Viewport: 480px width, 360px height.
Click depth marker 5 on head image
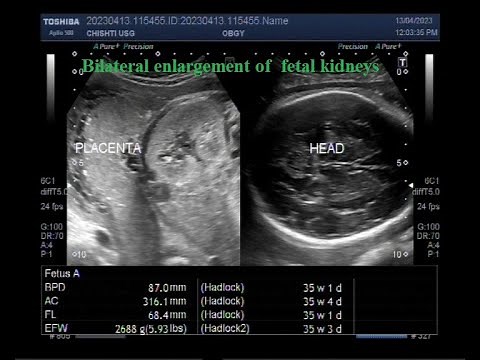click(x=402, y=163)
